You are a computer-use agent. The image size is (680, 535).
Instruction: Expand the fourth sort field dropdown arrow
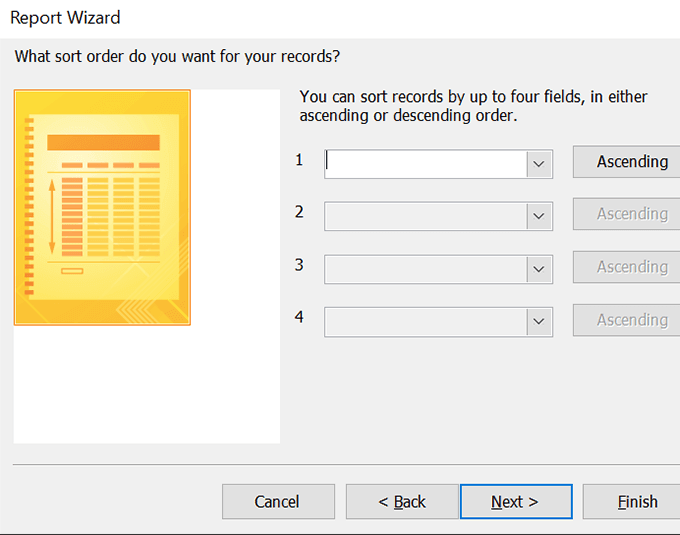[x=539, y=322]
